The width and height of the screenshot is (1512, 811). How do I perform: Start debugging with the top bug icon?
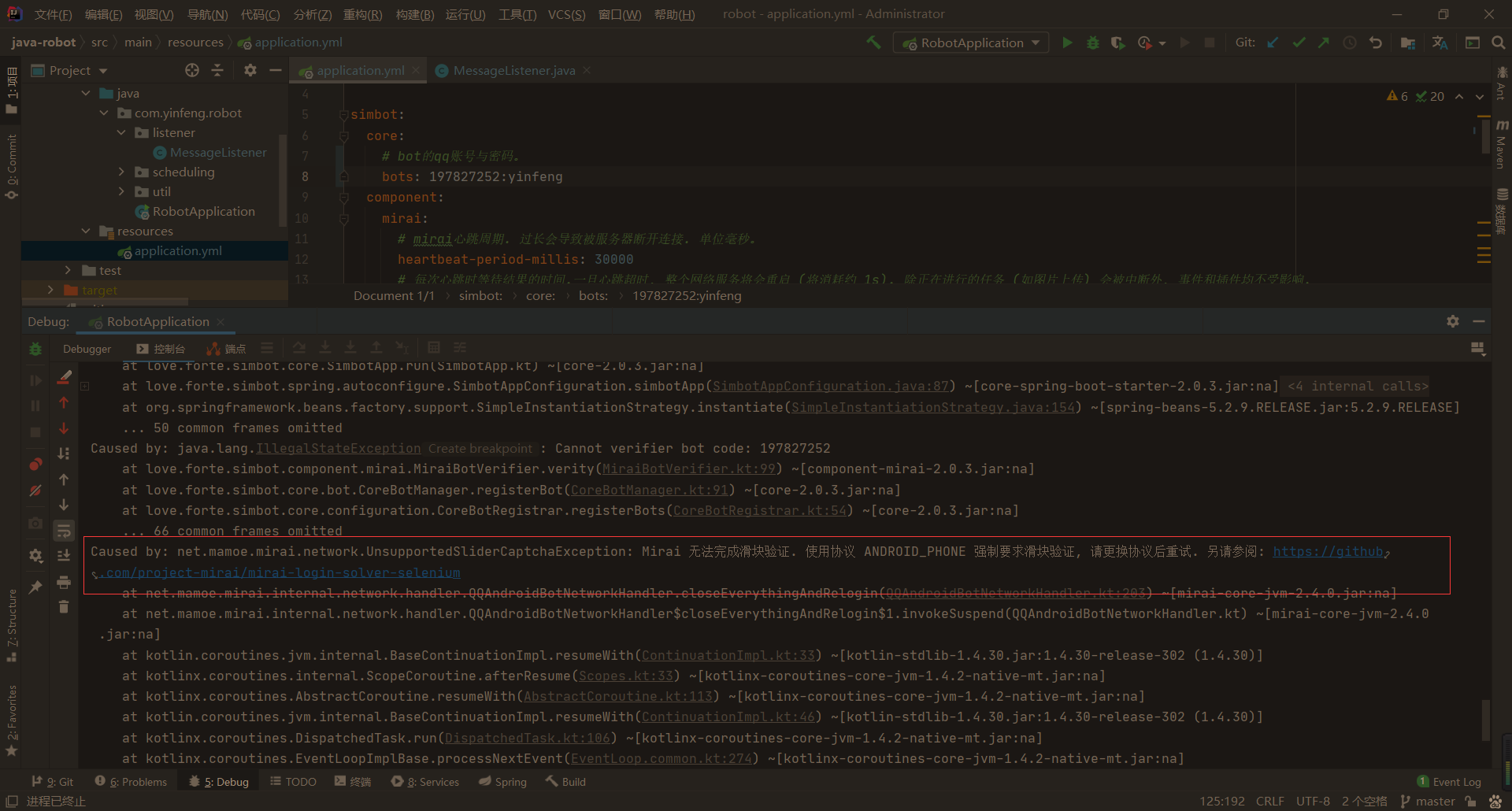click(1092, 43)
